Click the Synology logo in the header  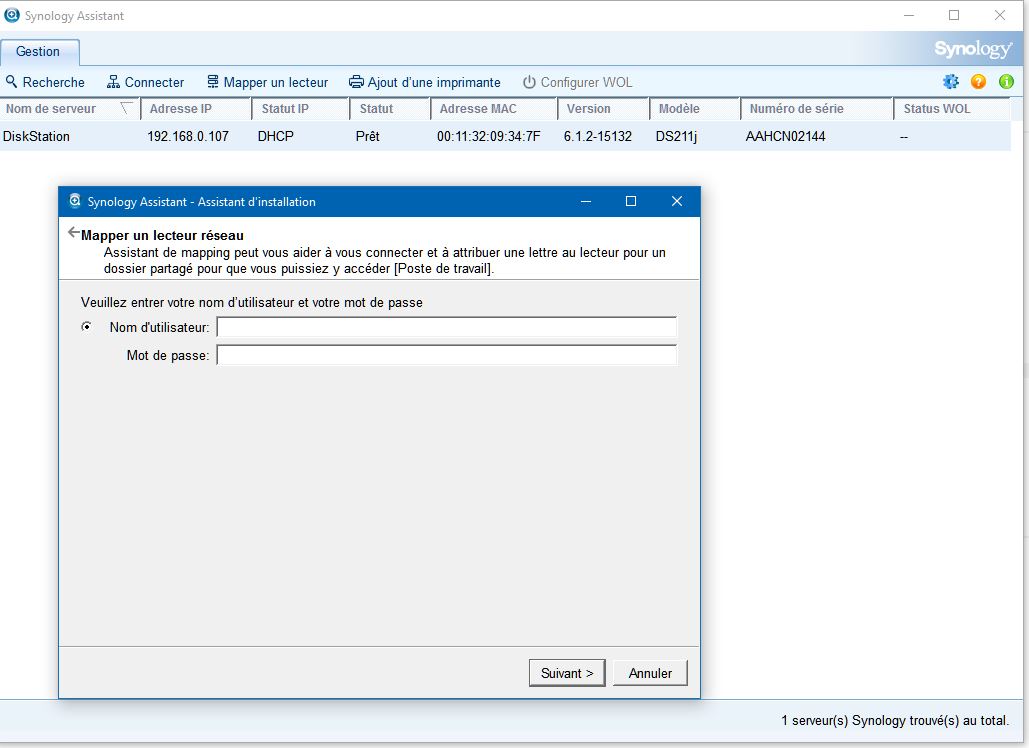pos(973,49)
